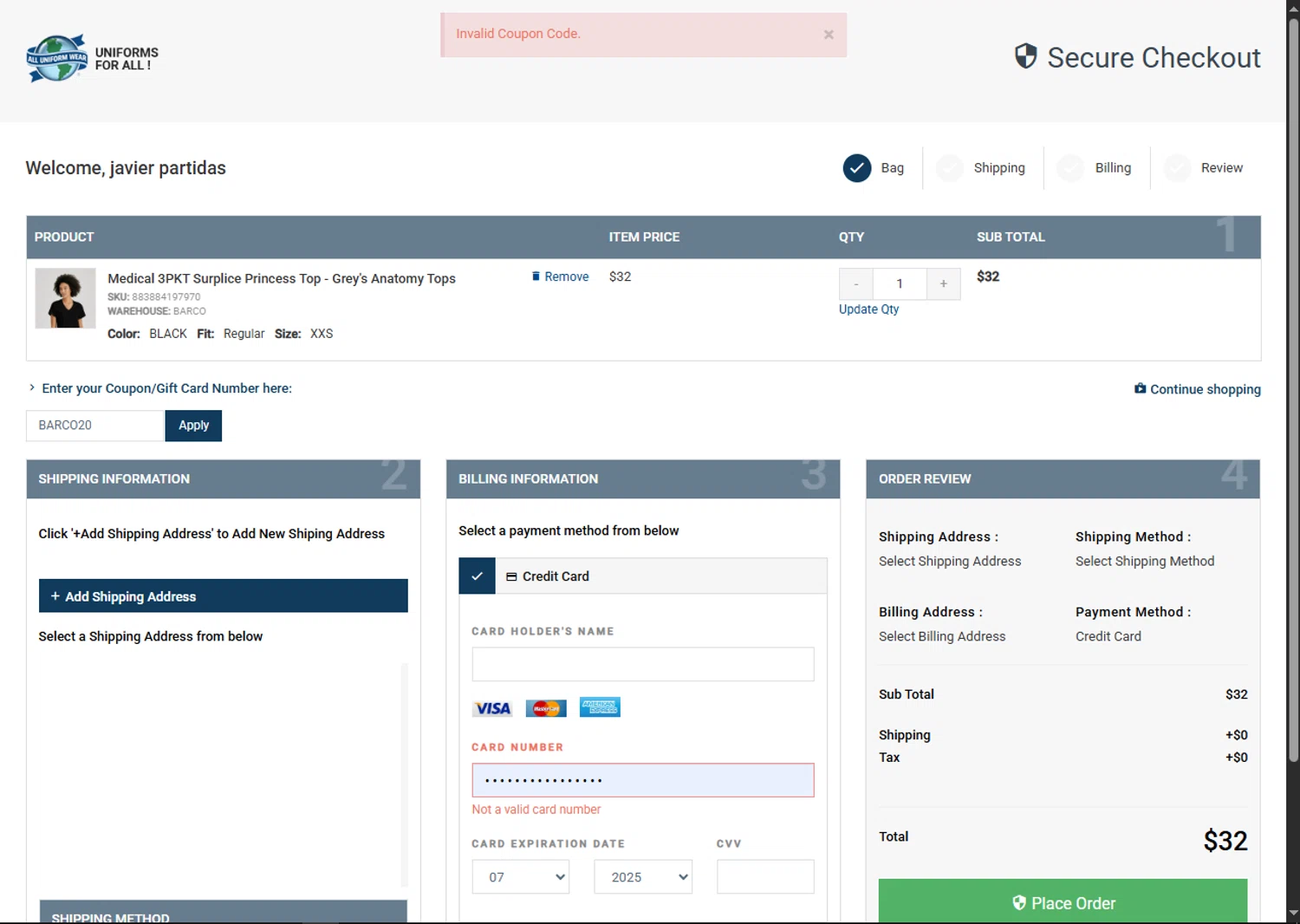Click the Card Holder's Name field
This screenshot has height=924, width=1300.
point(642,665)
